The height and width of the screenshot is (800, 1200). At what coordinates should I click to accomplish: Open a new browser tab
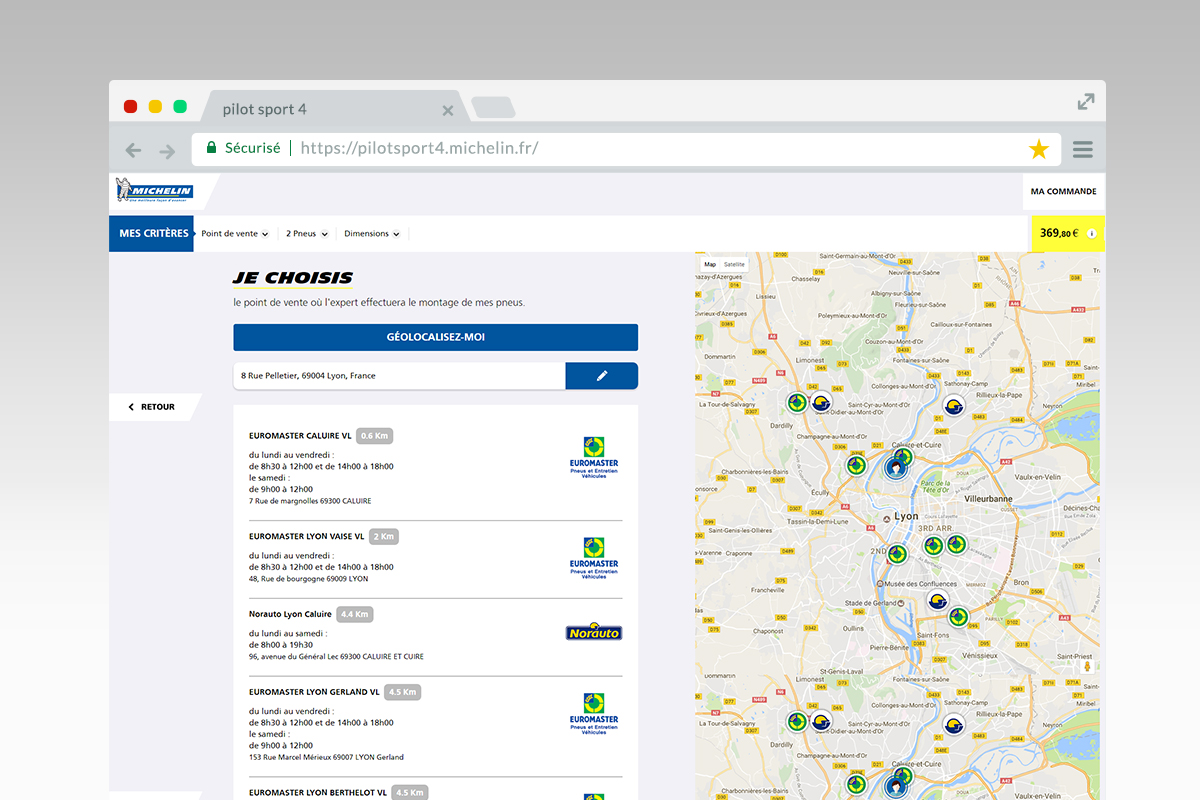pos(493,108)
